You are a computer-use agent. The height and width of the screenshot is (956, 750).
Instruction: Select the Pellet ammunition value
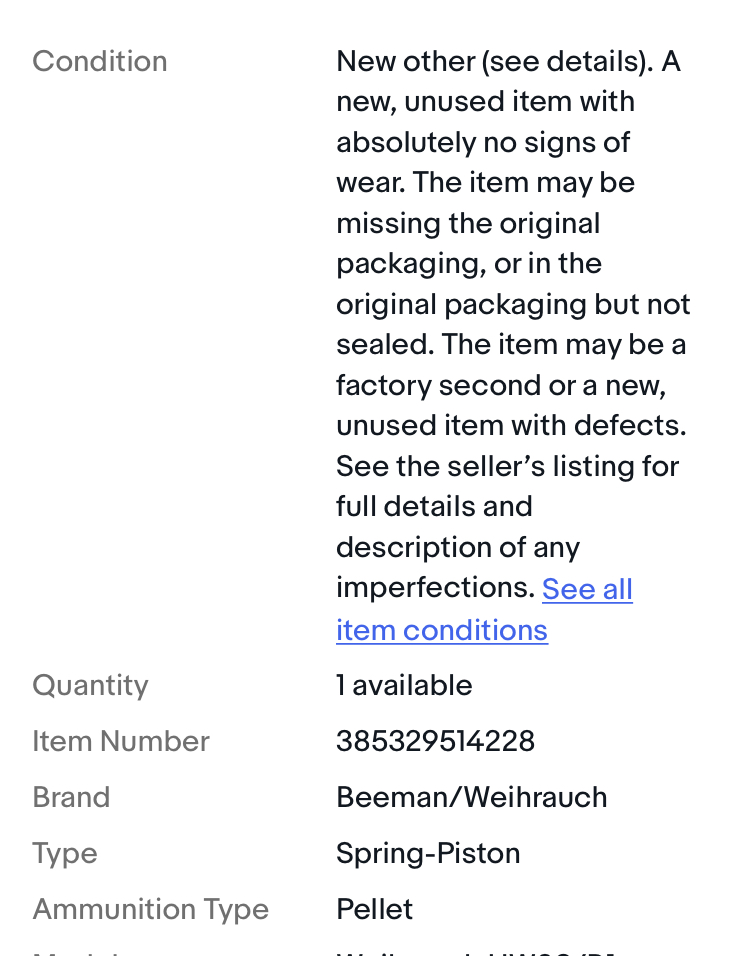coord(374,910)
